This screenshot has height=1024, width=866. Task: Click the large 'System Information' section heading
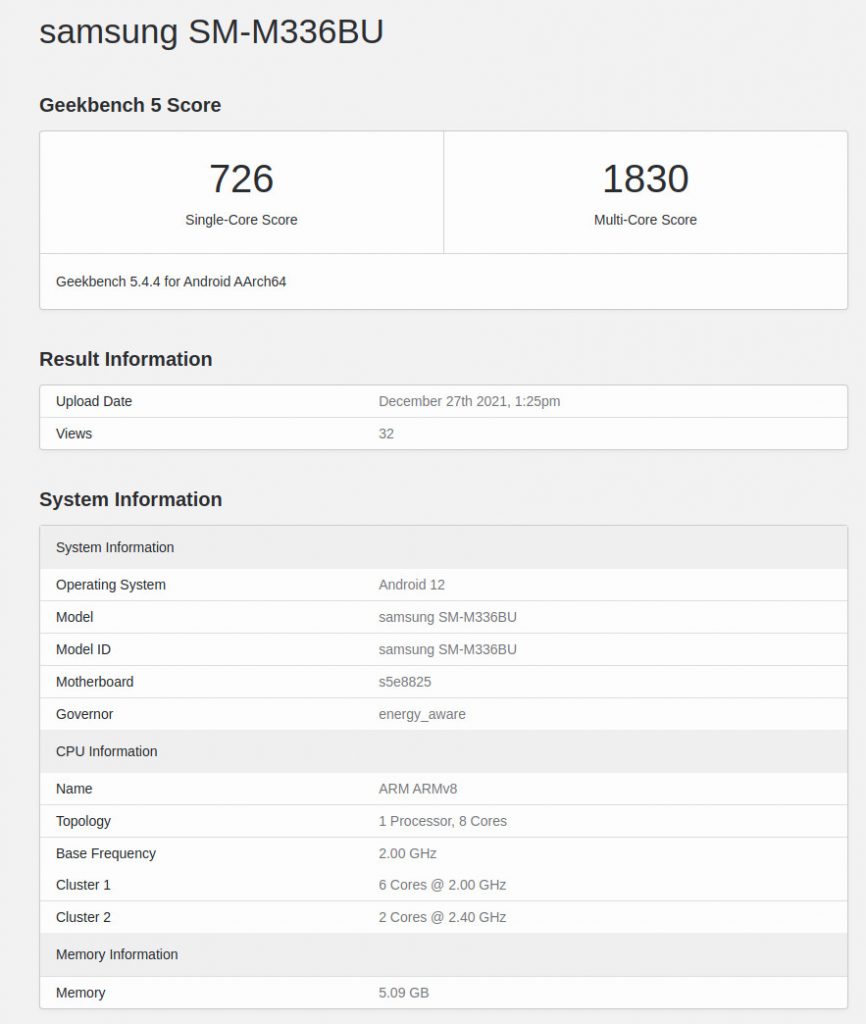pyautogui.click(x=131, y=500)
